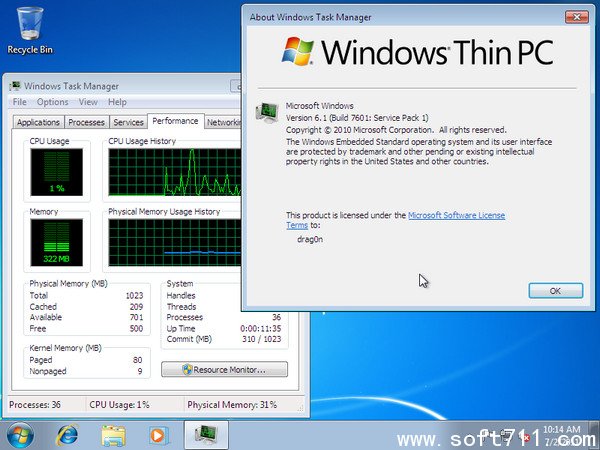Click Task Manager icon in About dialog
Viewport: 600px width, 450px height.
pos(267,112)
